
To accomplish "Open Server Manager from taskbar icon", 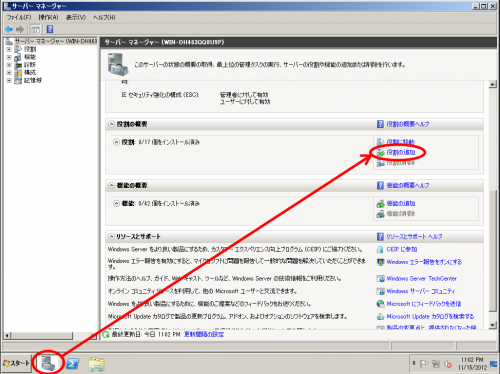I will coord(49,363).
